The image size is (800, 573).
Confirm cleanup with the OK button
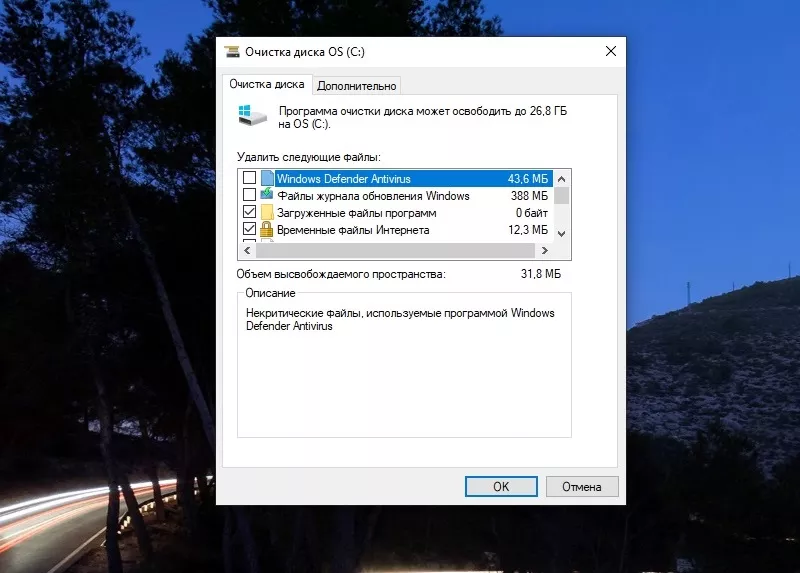click(501, 487)
